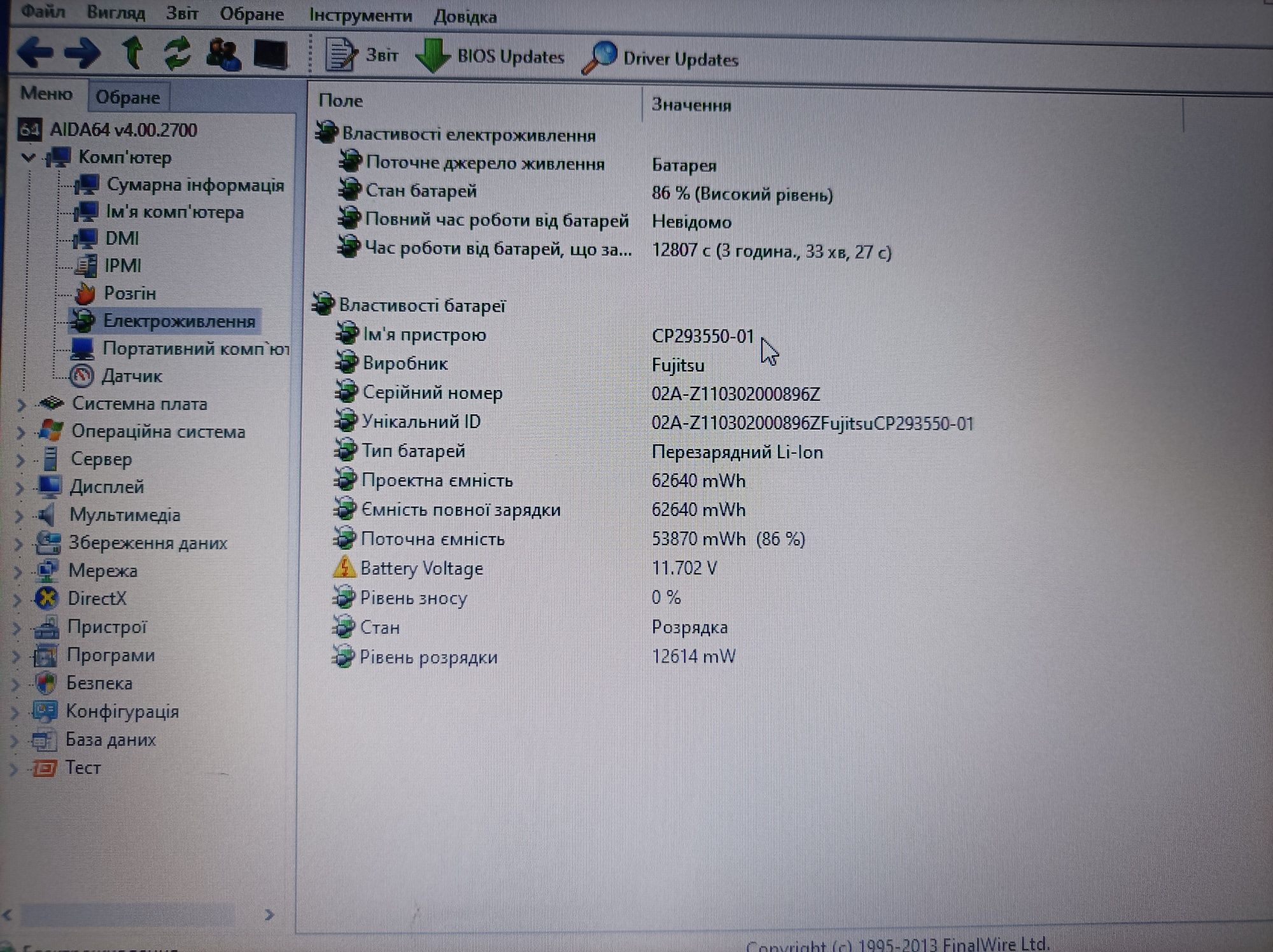Switch to the Обране tab in the sidebar

click(x=127, y=97)
